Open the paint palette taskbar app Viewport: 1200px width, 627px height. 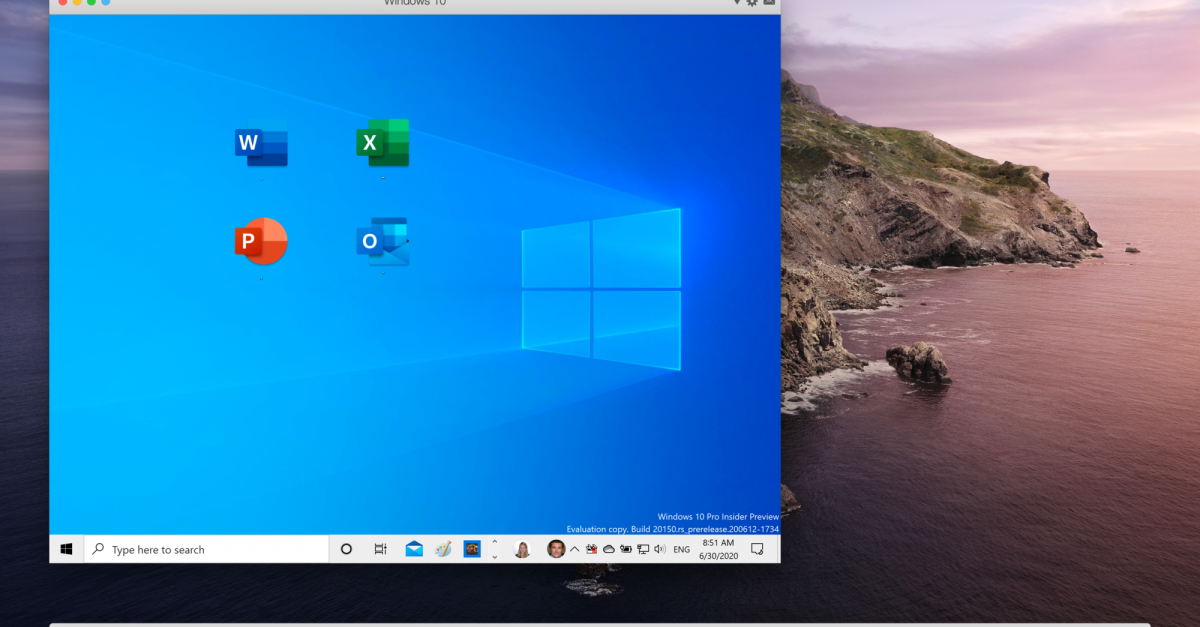coord(443,549)
